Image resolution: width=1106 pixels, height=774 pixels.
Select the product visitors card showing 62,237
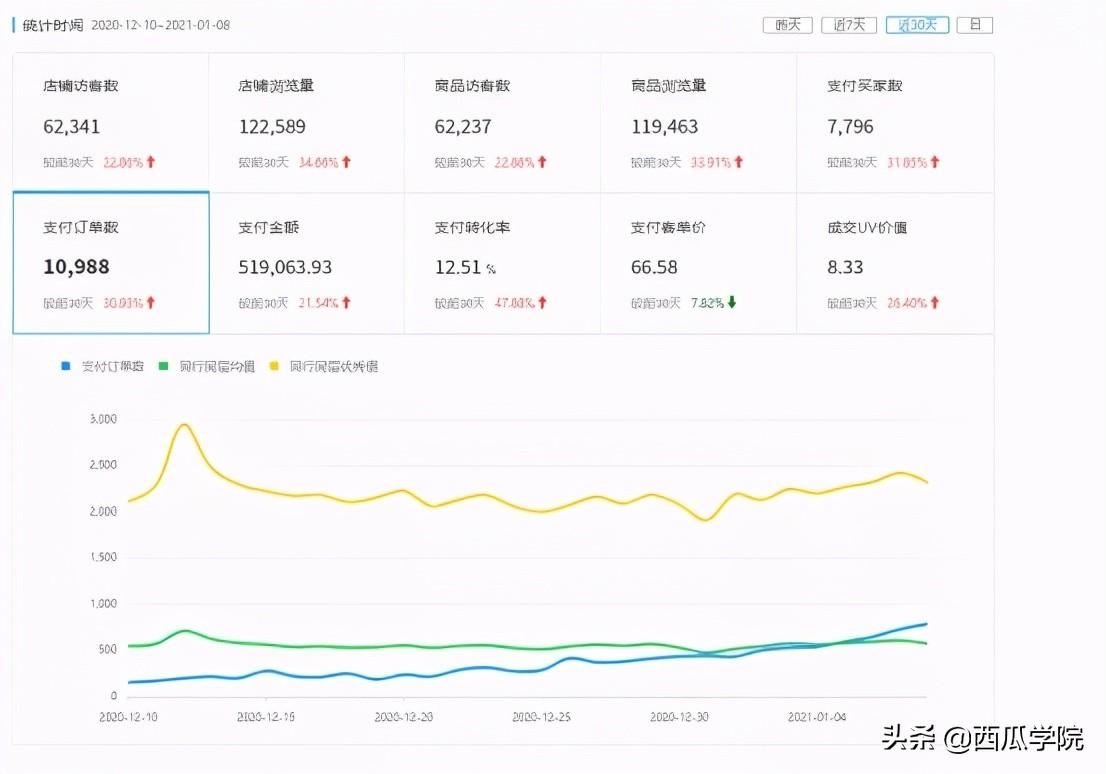pyautogui.click(x=502, y=122)
